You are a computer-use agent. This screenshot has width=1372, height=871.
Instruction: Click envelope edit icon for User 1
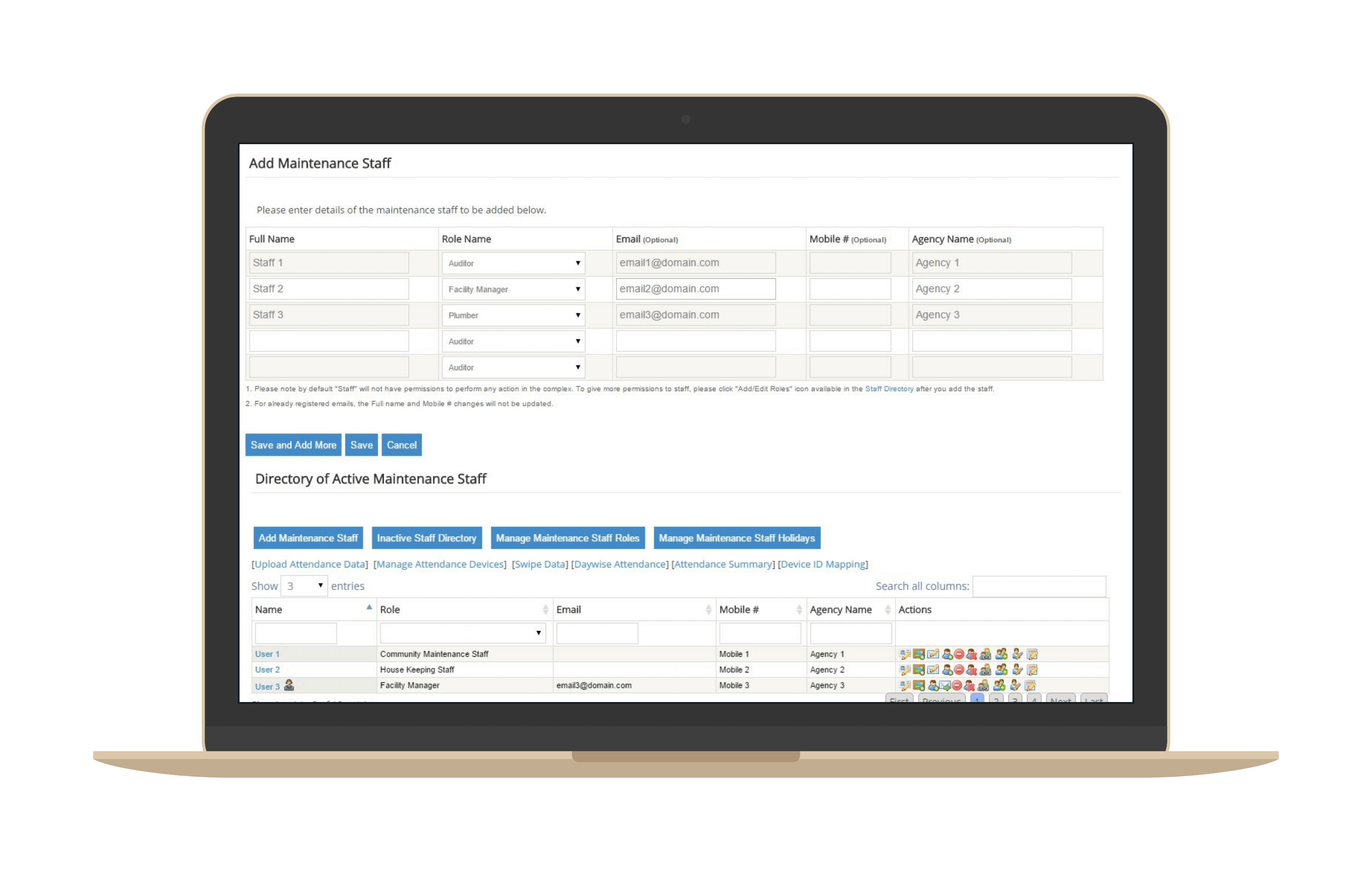pyautogui.click(x=933, y=654)
